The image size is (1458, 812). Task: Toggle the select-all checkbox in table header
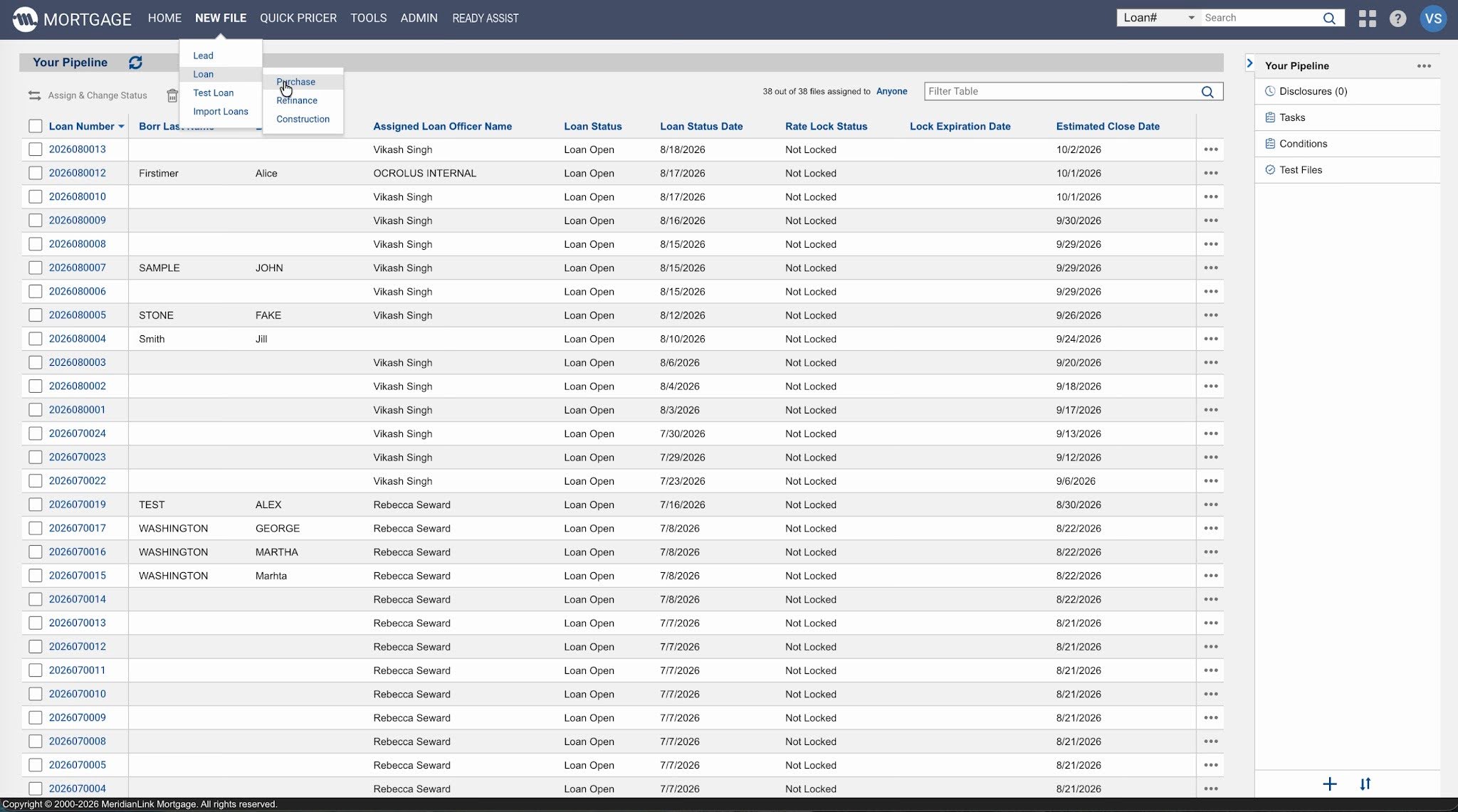pyautogui.click(x=35, y=126)
